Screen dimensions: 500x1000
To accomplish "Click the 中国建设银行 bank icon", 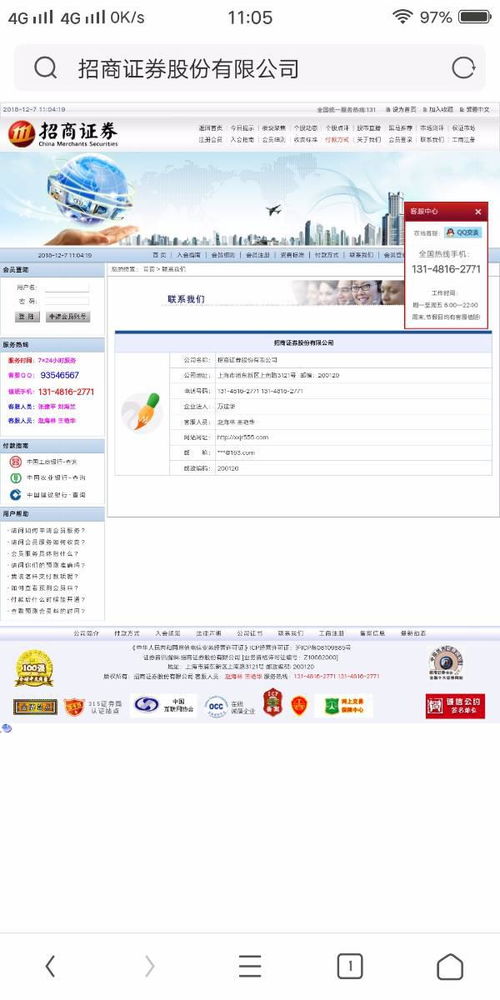I will (x=15, y=494).
